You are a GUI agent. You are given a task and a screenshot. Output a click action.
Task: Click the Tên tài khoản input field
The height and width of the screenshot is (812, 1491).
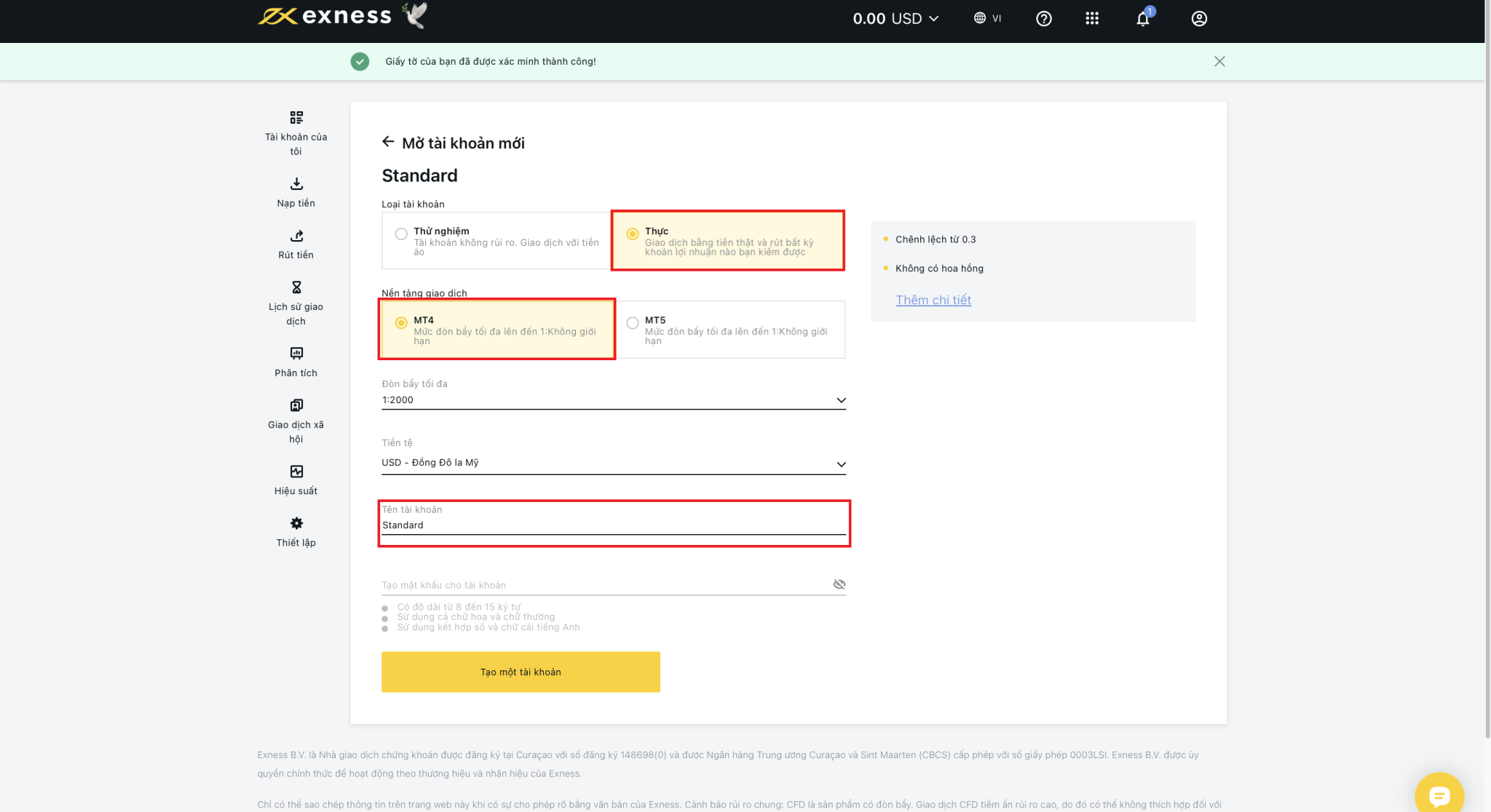coord(614,525)
